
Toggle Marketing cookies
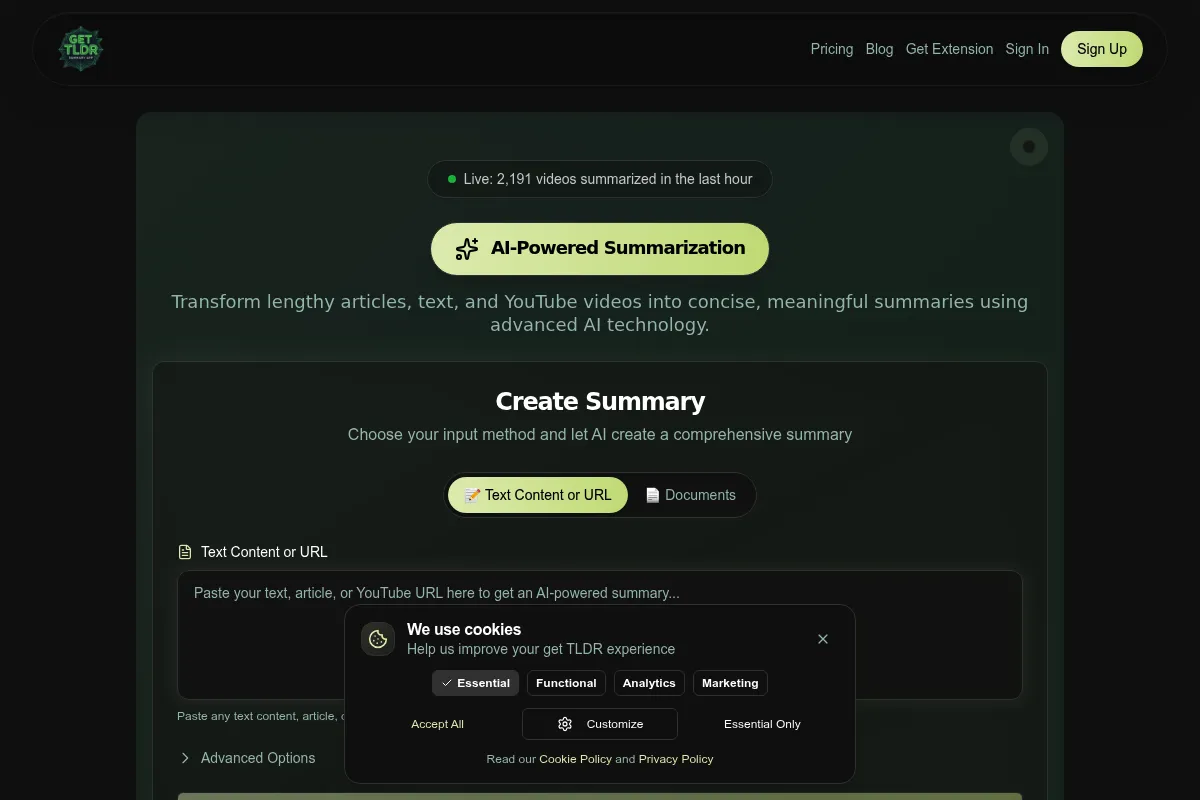(x=730, y=683)
